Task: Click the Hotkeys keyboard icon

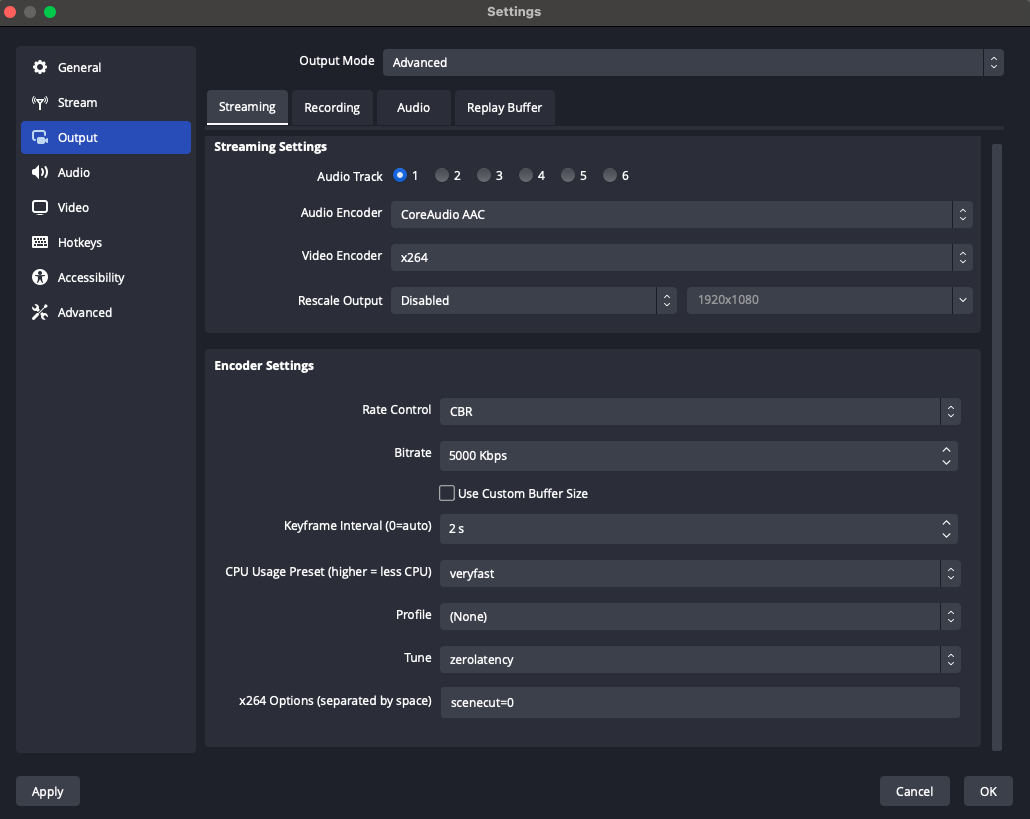Action: 40,243
